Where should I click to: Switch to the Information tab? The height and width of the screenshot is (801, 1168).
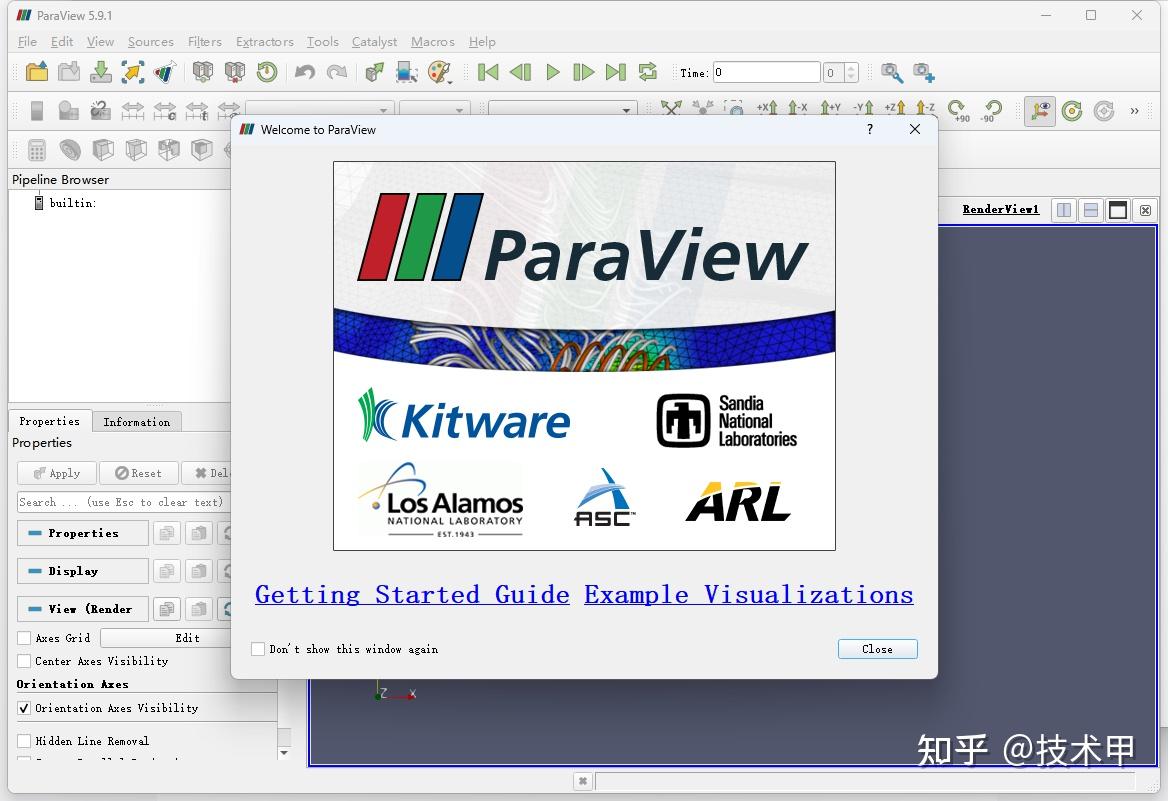coord(137,422)
